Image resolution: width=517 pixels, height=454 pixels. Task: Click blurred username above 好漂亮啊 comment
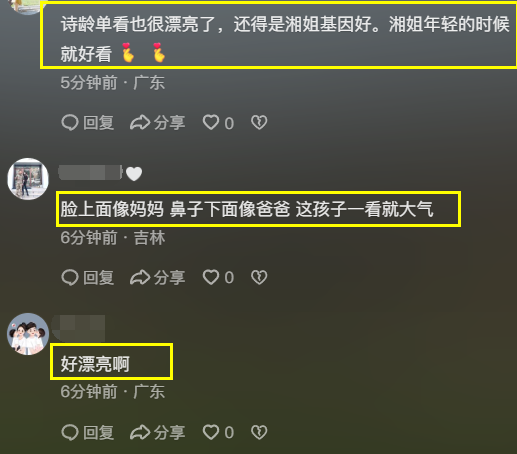coord(79,327)
